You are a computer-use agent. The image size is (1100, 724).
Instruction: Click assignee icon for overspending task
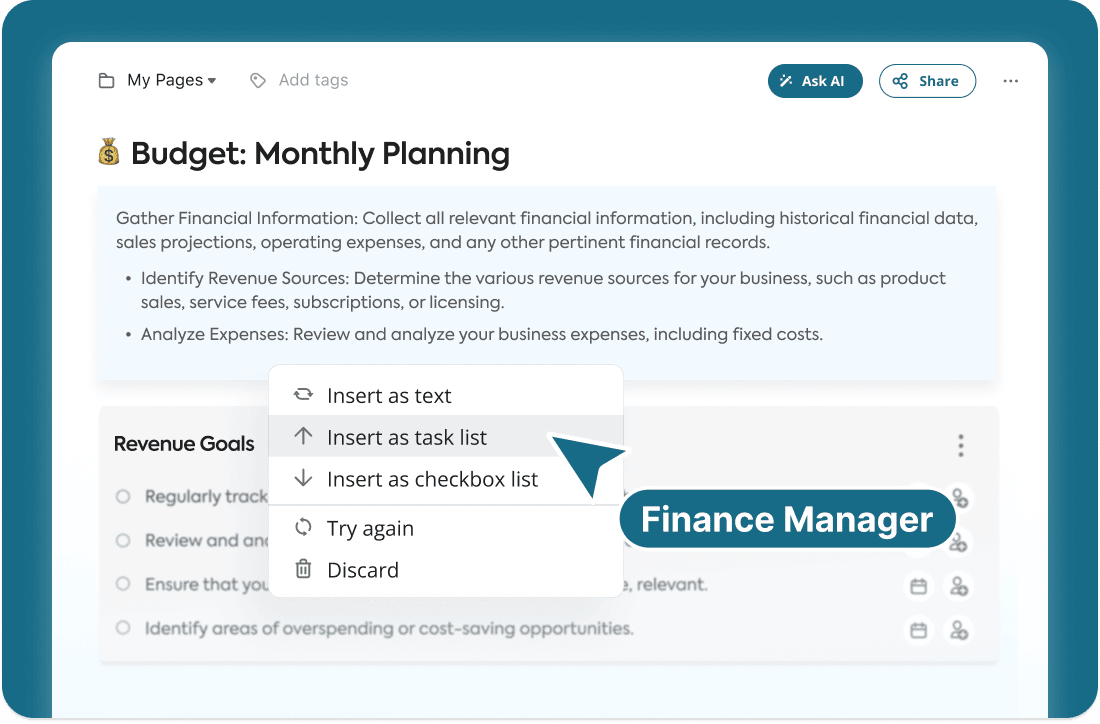(x=958, y=630)
